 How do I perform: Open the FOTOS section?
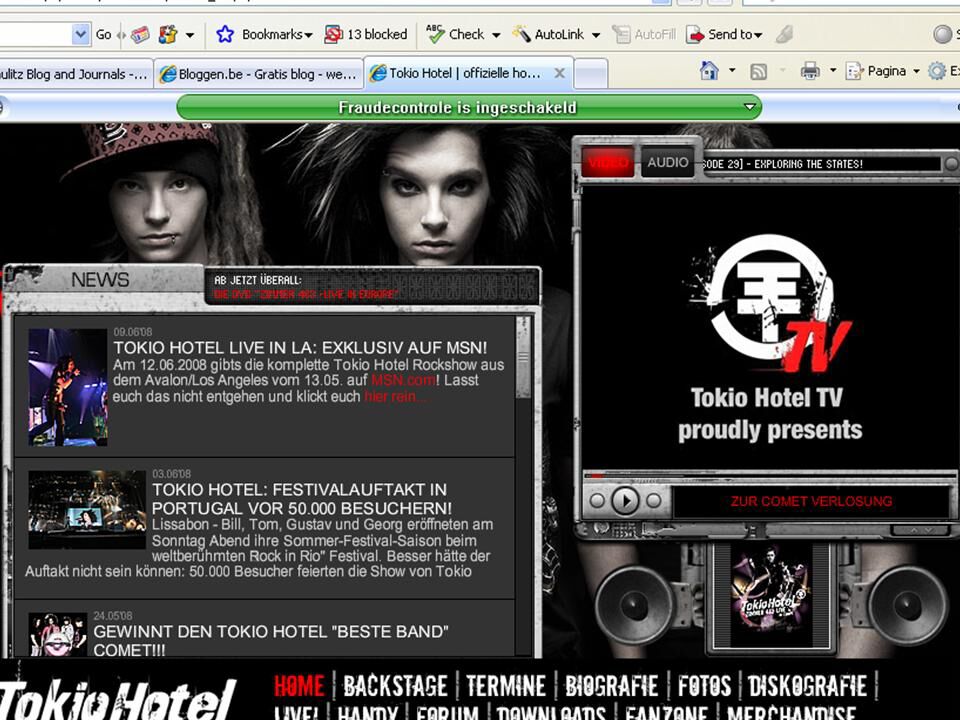tap(704, 686)
